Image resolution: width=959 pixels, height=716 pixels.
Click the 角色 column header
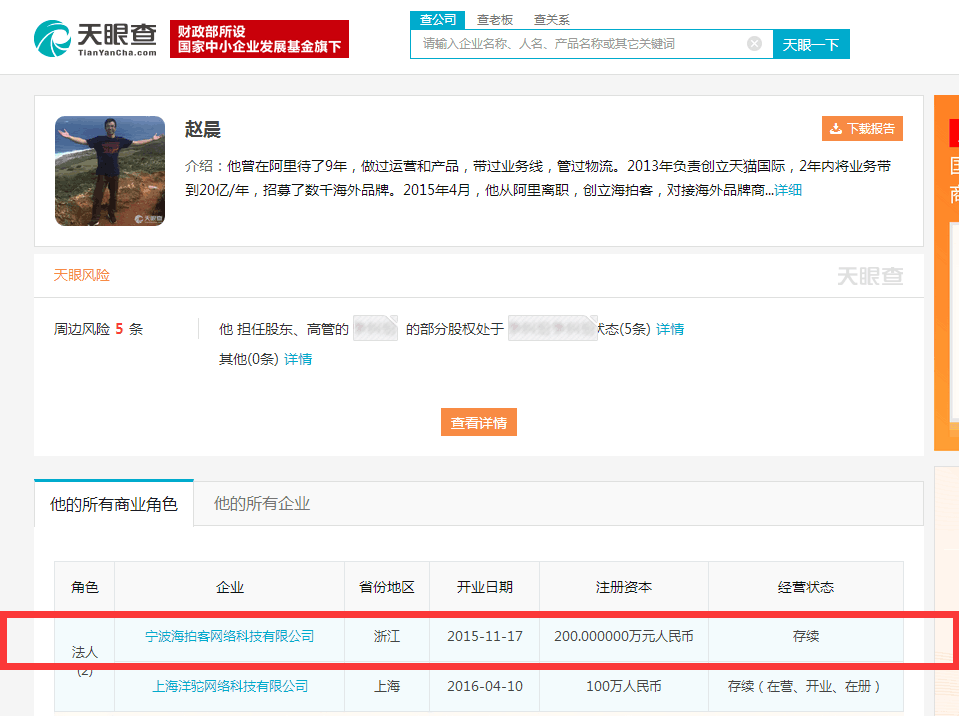point(84,587)
